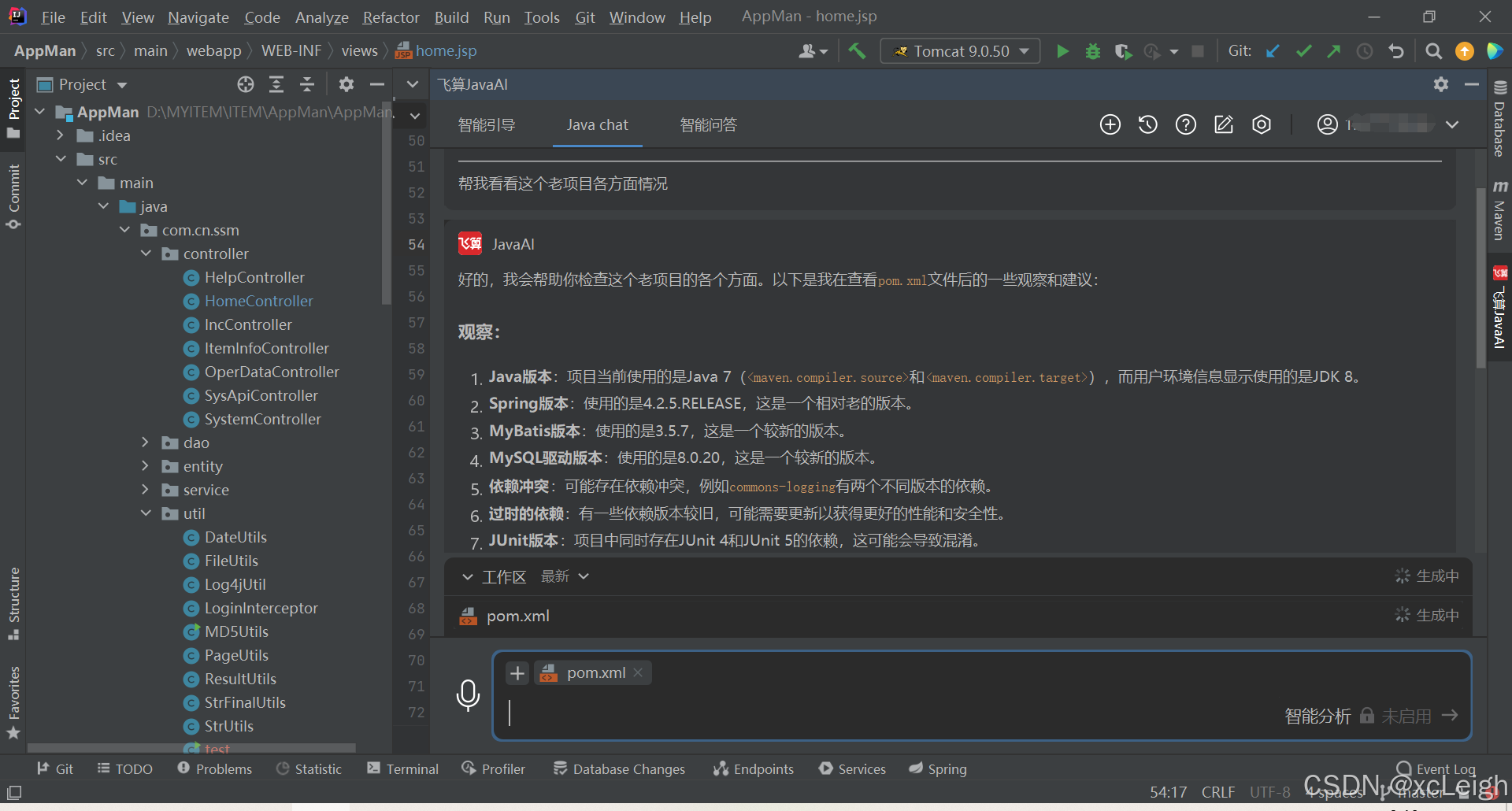Open JavaAI settings via the hexagon gear icon
The width and height of the screenshot is (1512, 811).
tap(1261, 124)
